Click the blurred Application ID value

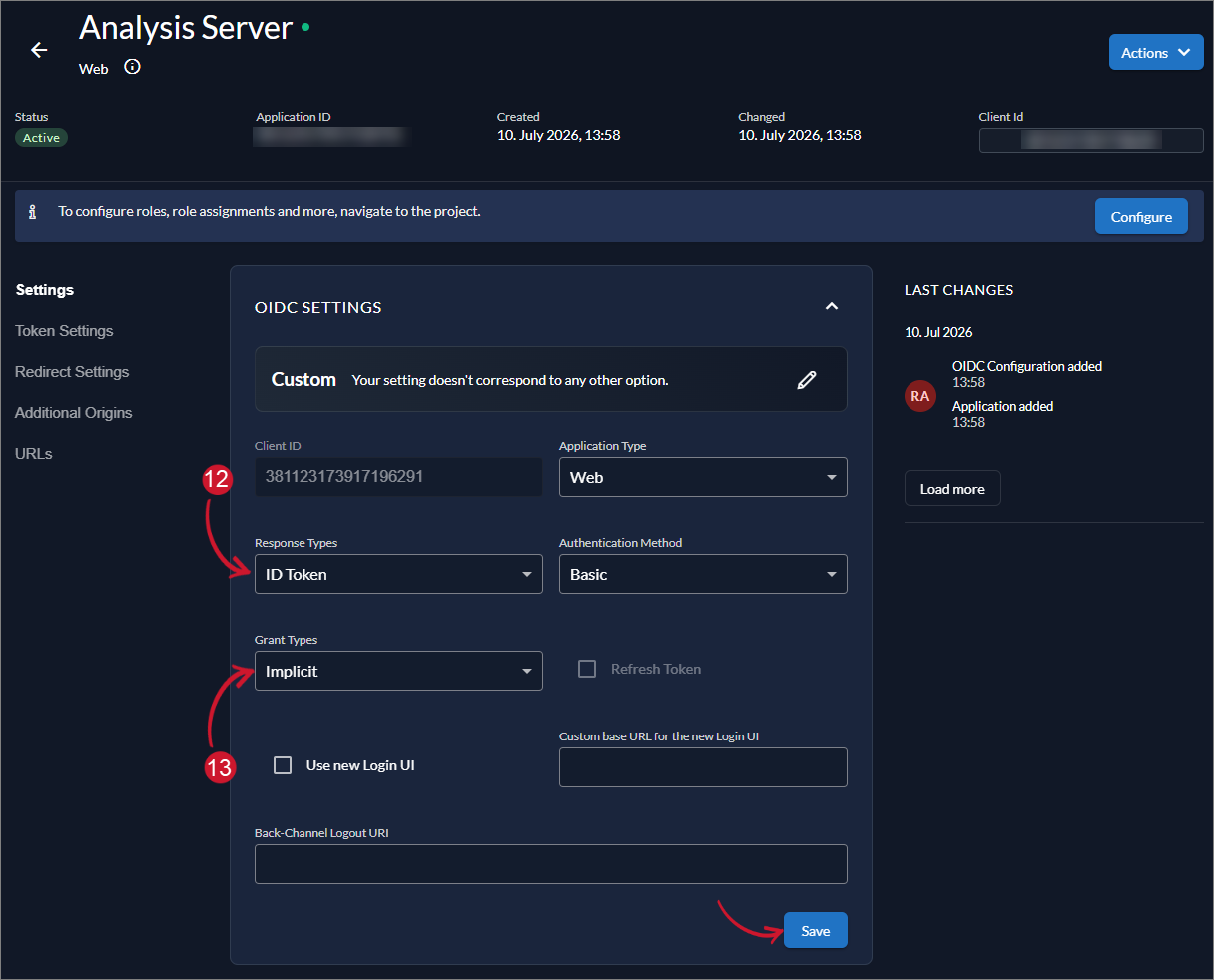[332, 137]
